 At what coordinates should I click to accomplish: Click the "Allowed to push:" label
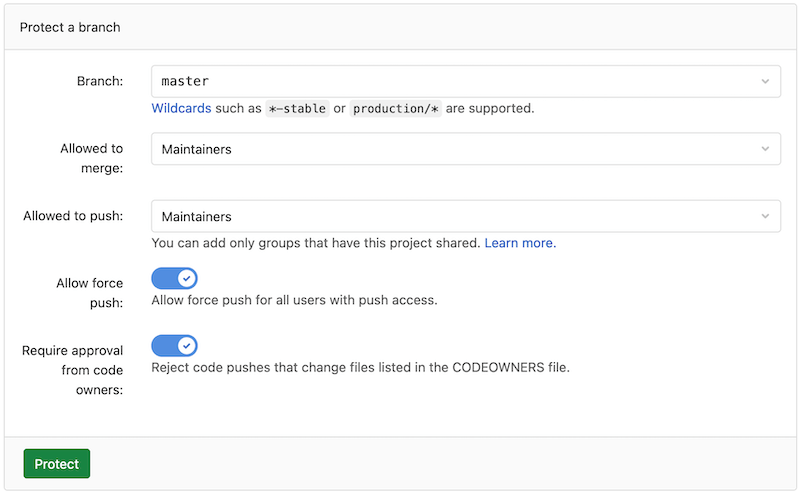point(73,216)
